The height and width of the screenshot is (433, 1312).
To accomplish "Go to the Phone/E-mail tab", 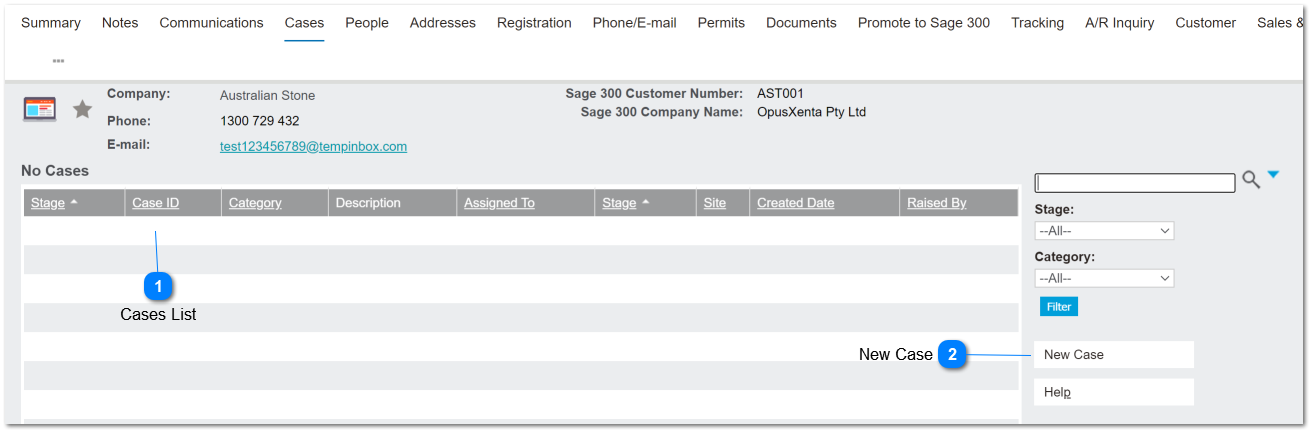I will point(635,23).
